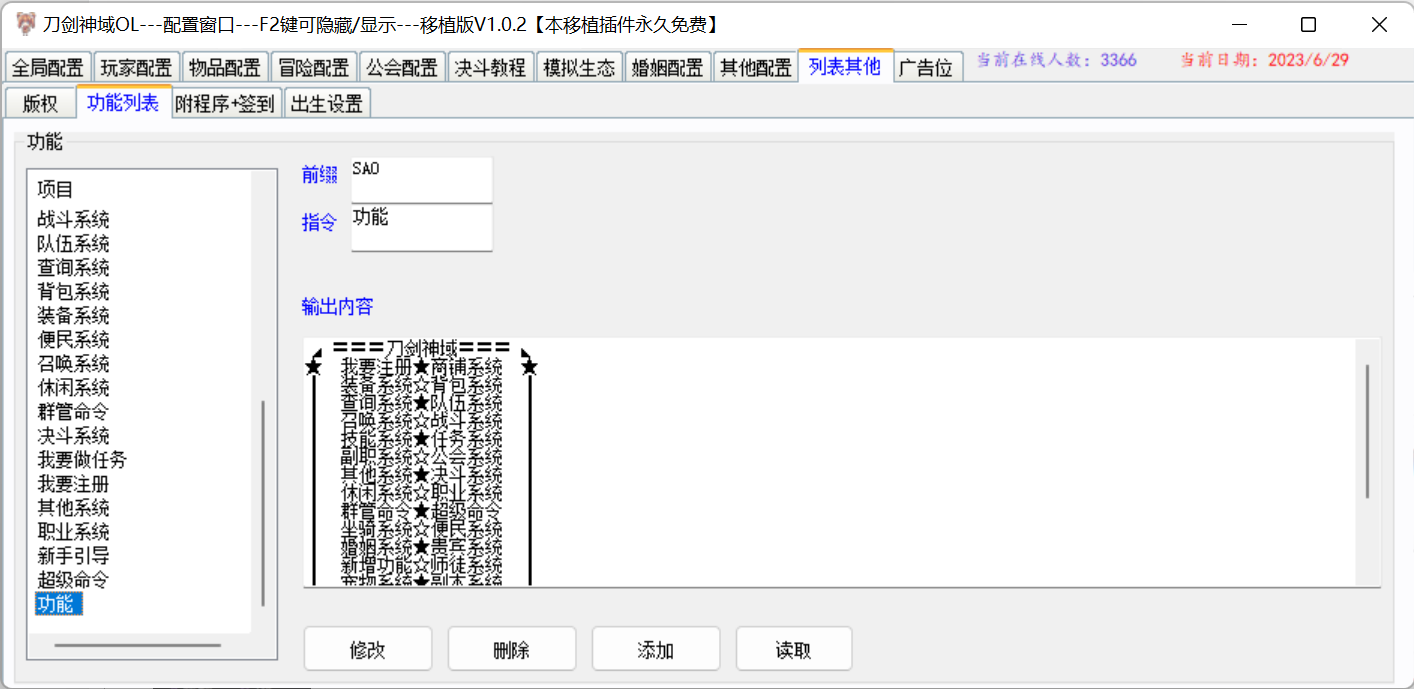The image size is (1414, 689).
Task: Select 新手引导 in the list
Action: (x=74, y=556)
